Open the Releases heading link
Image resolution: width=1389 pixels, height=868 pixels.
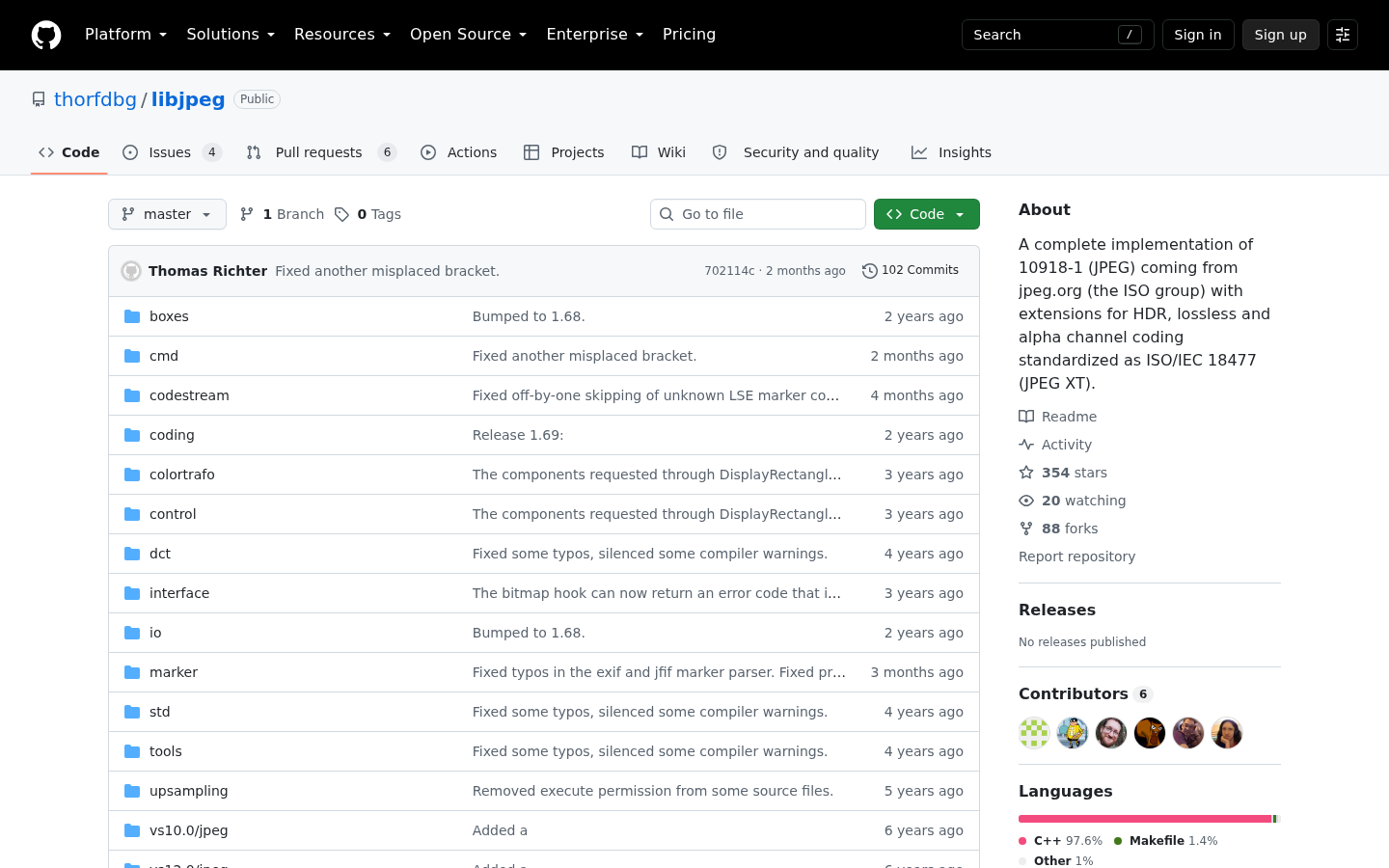(x=1057, y=610)
